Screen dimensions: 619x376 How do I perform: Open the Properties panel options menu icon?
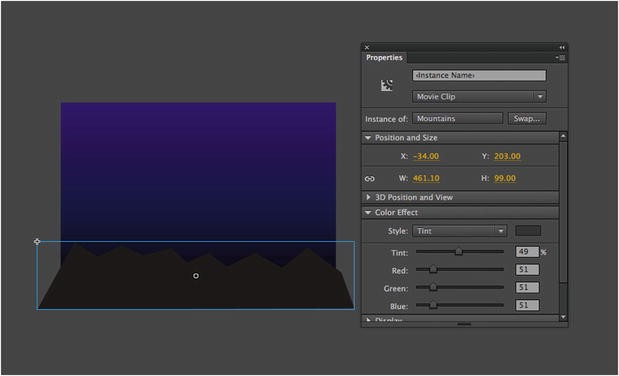[561, 58]
